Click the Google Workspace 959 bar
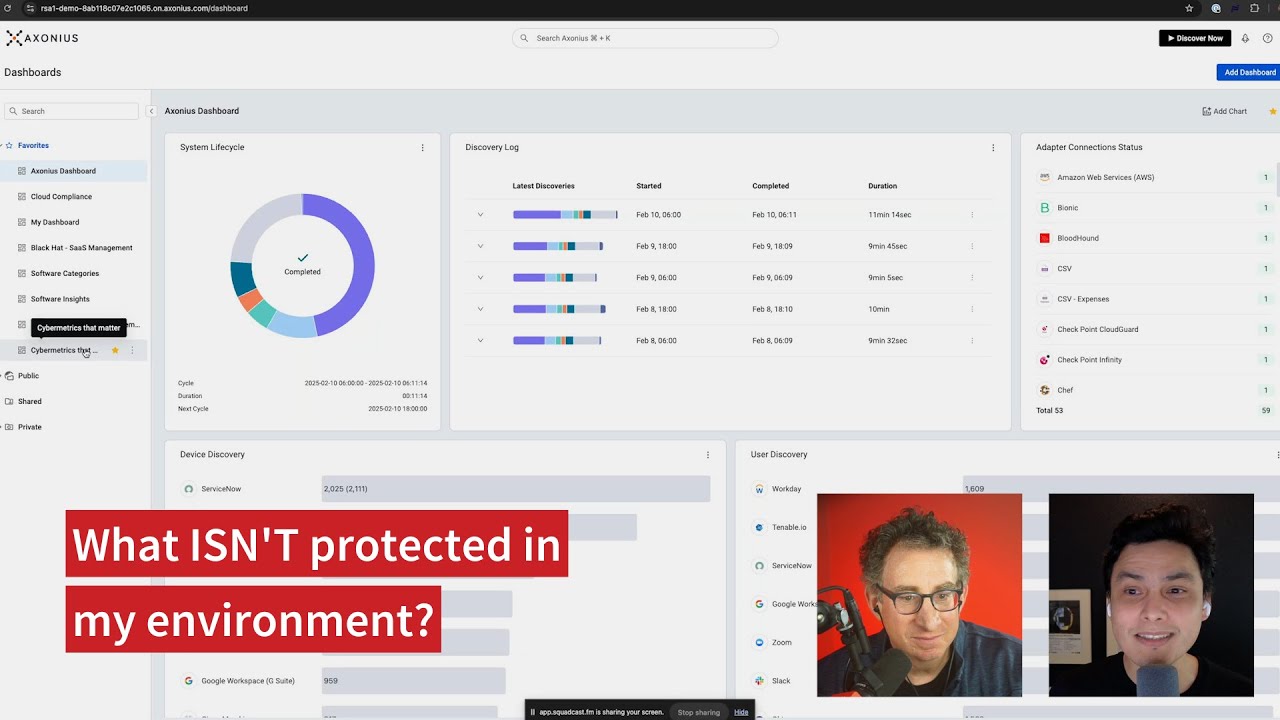 click(413, 681)
